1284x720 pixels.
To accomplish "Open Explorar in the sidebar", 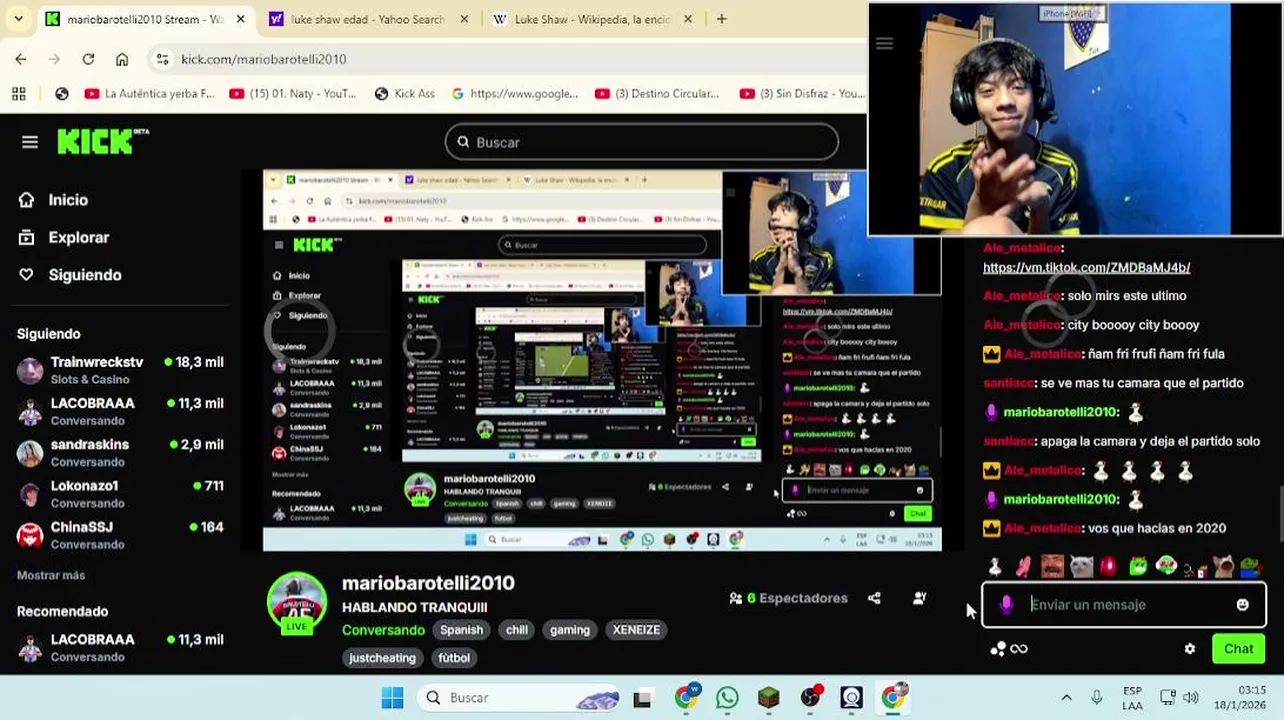I will click(64, 238).
